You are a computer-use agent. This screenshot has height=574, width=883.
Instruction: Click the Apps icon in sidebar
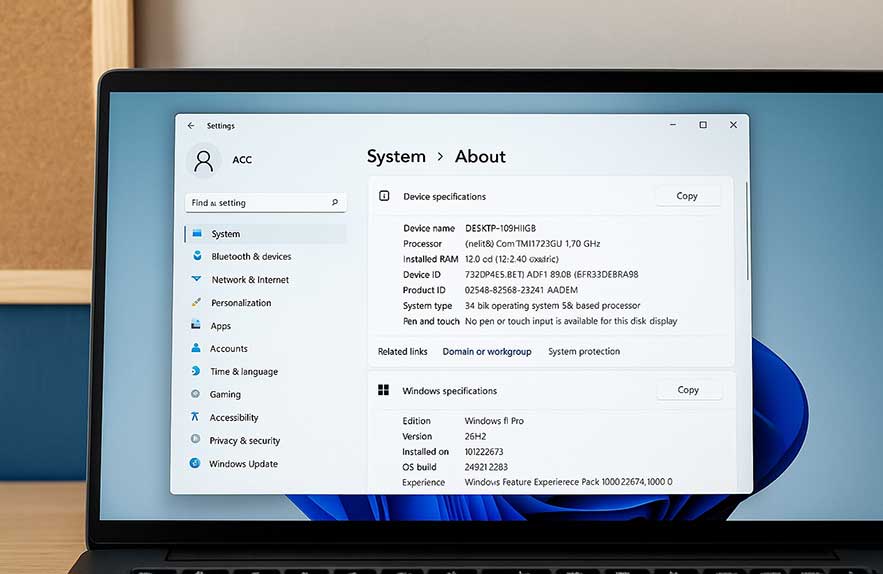click(x=196, y=325)
